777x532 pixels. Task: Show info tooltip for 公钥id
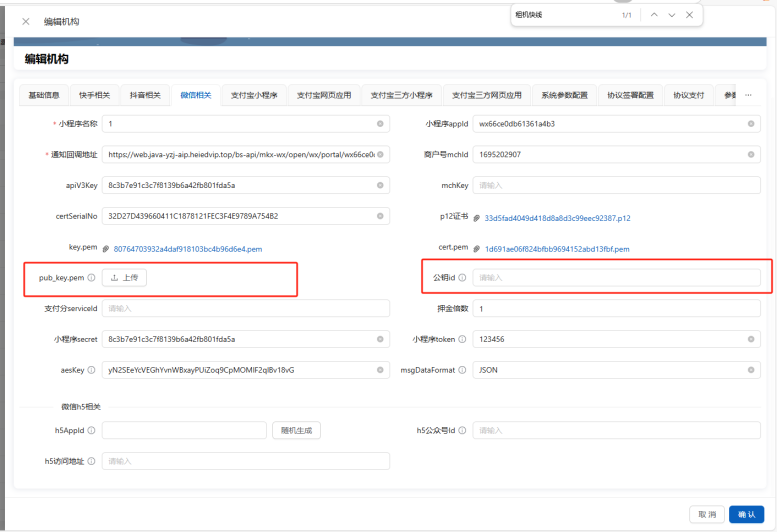point(462,278)
